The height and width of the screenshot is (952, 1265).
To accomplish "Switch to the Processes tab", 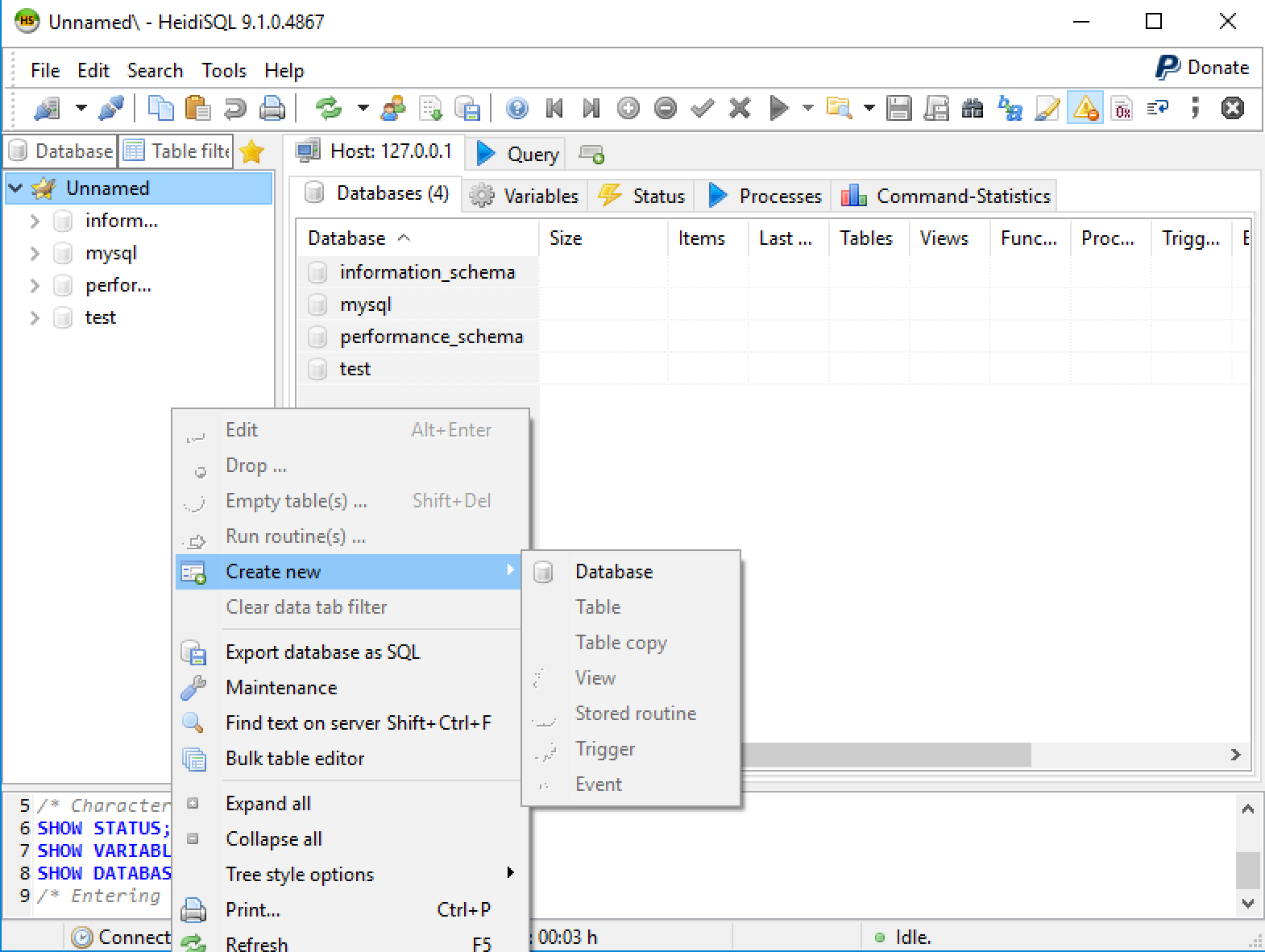I will (x=765, y=196).
